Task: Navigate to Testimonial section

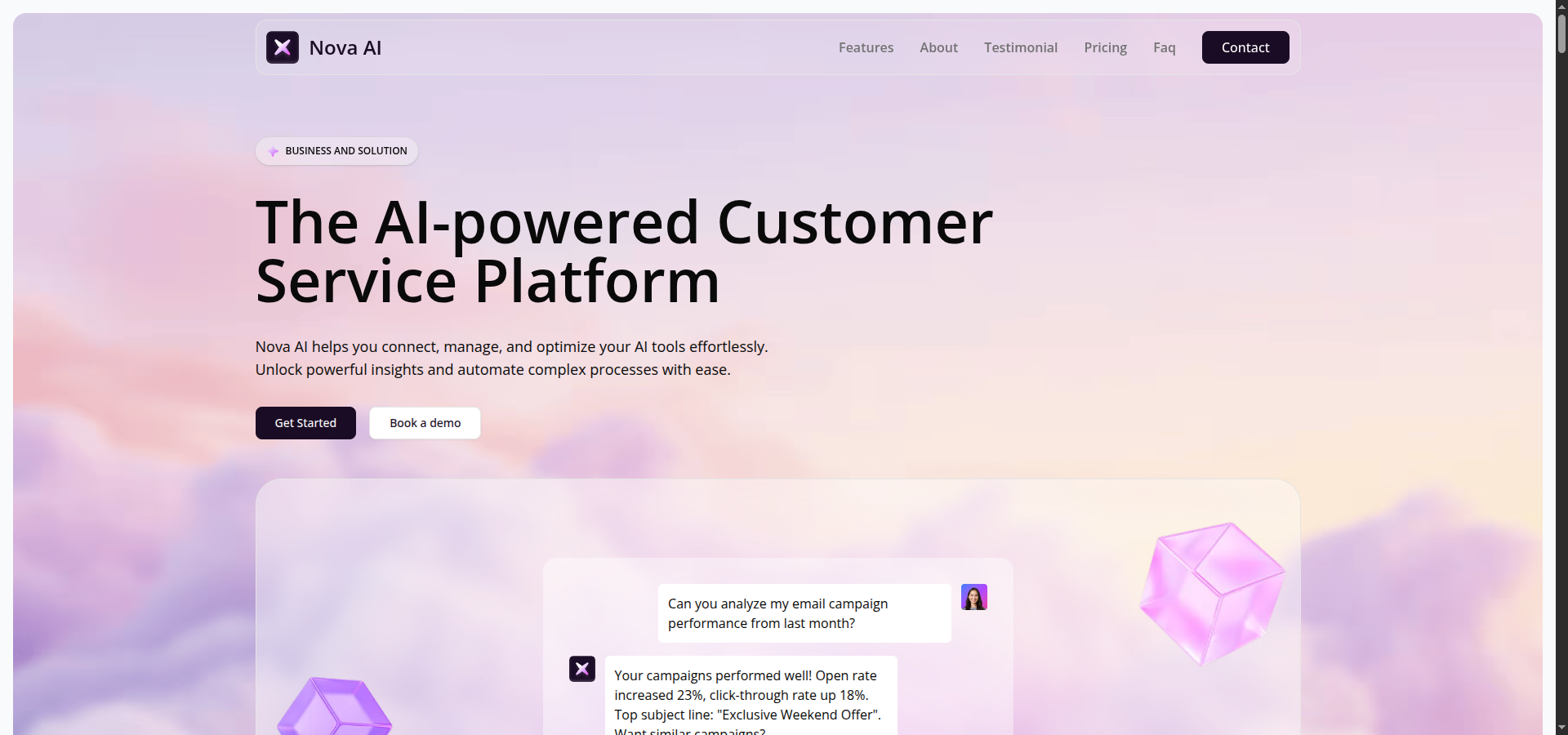Action: click(1020, 47)
